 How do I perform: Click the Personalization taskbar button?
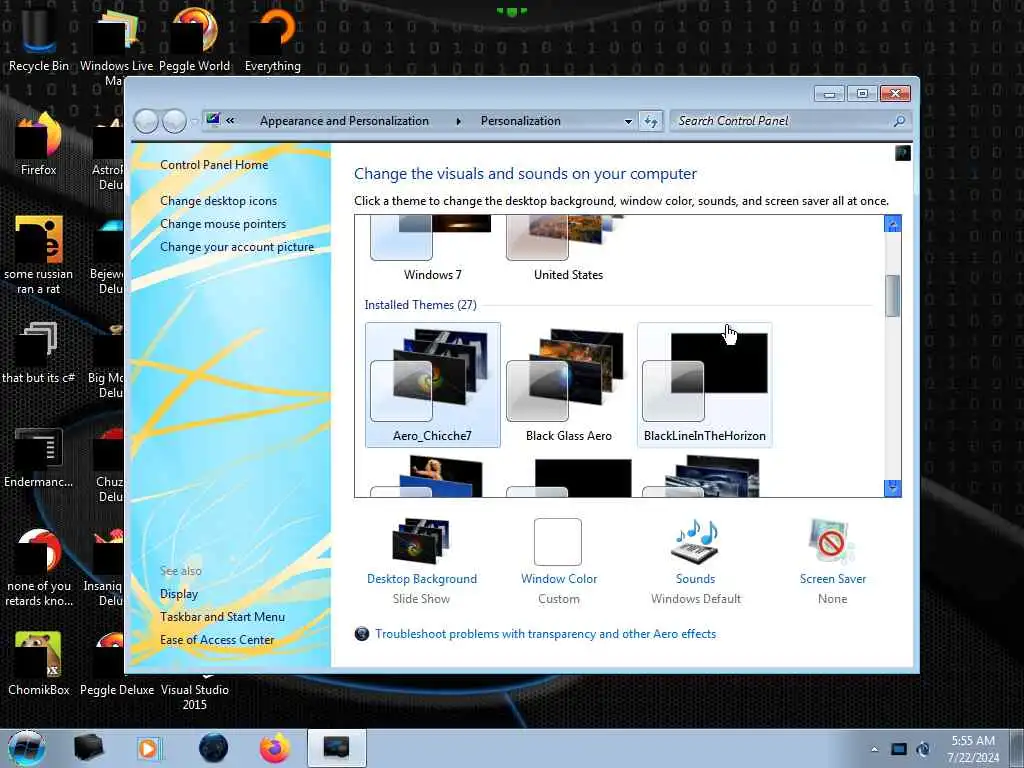click(336, 748)
